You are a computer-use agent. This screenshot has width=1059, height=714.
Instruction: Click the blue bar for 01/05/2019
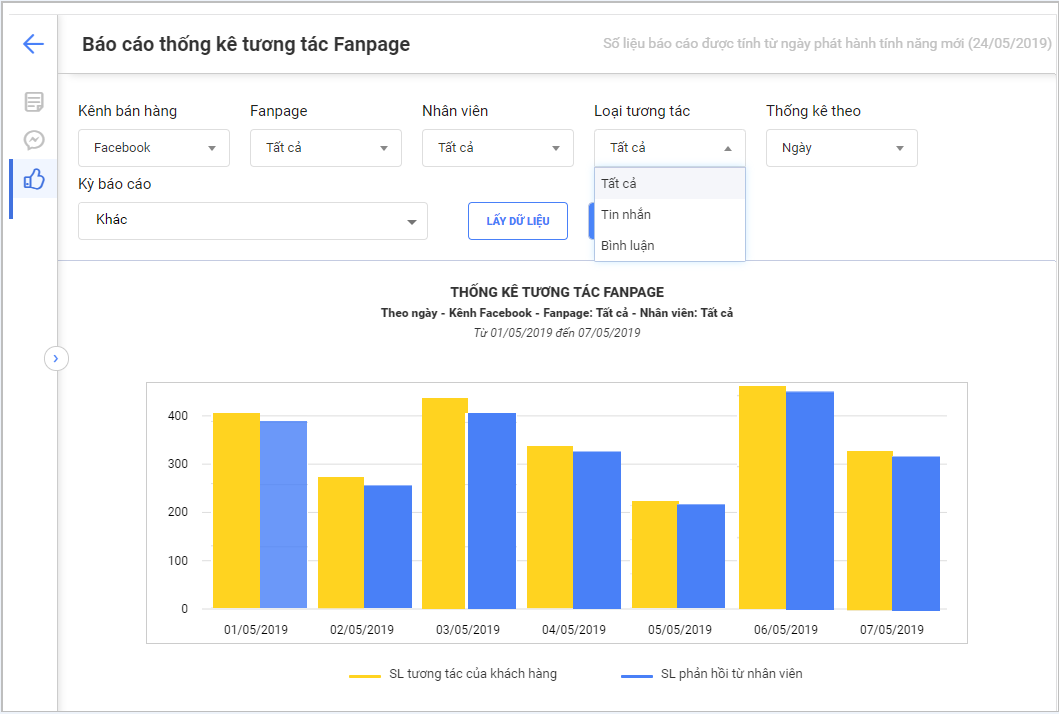(283, 515)
